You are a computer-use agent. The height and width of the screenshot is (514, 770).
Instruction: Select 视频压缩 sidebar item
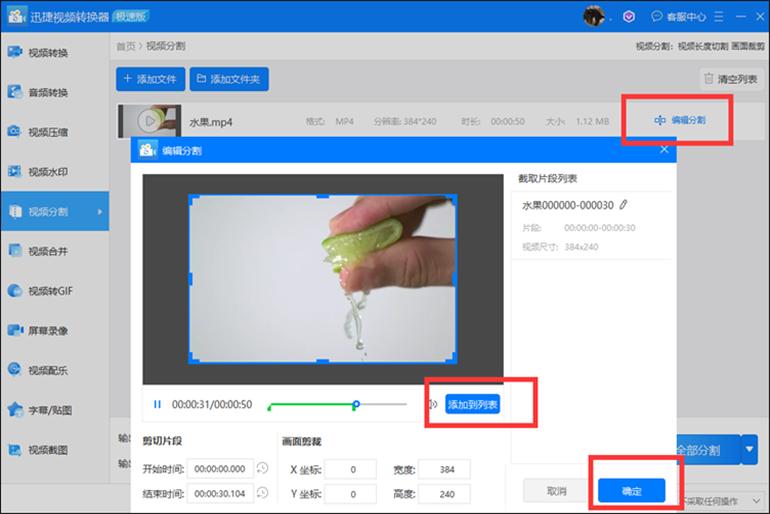(54, 132)
